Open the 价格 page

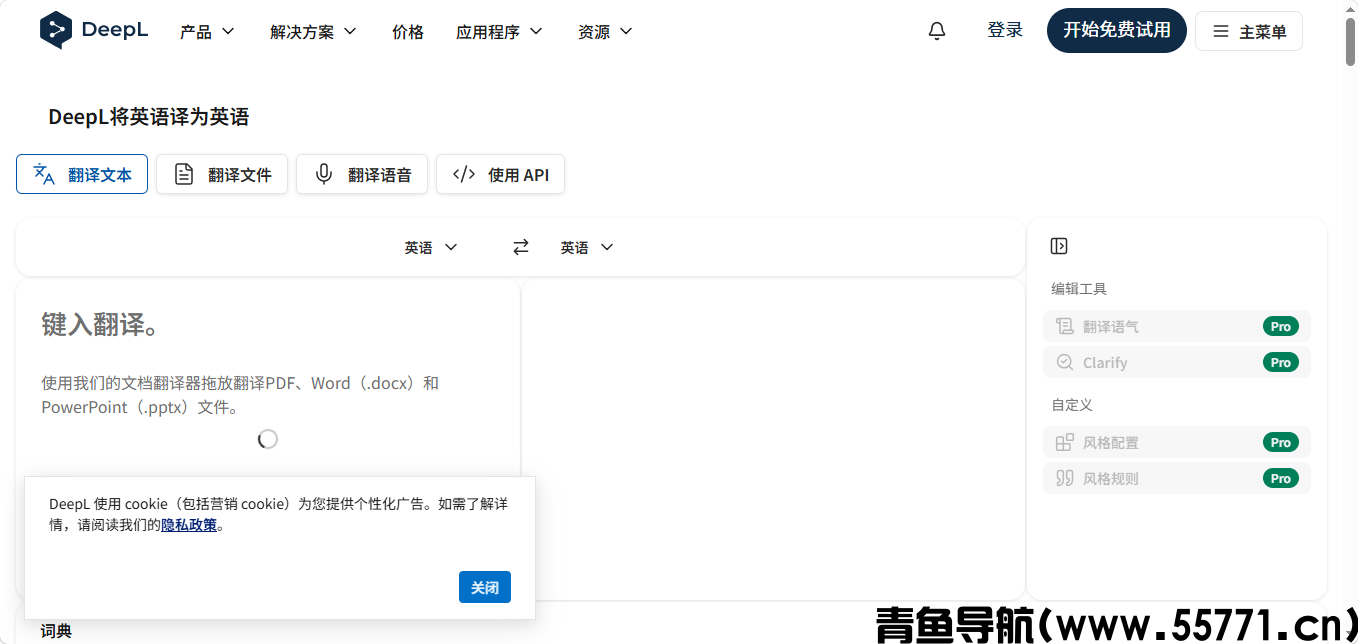pos(408,31)
